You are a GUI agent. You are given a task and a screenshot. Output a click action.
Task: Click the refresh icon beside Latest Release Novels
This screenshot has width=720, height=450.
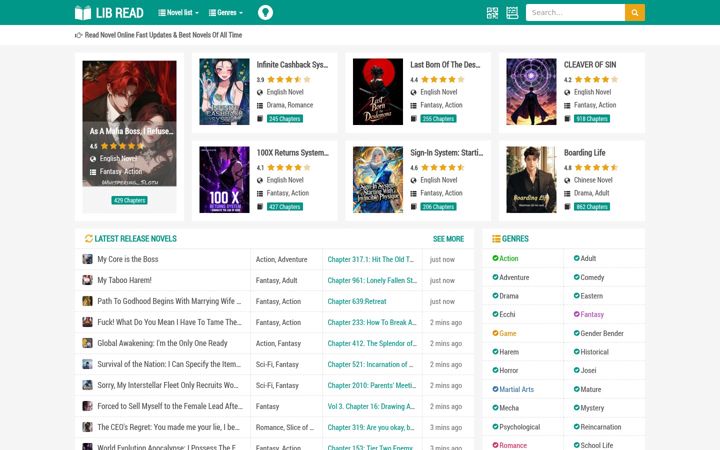coord(89,238)
